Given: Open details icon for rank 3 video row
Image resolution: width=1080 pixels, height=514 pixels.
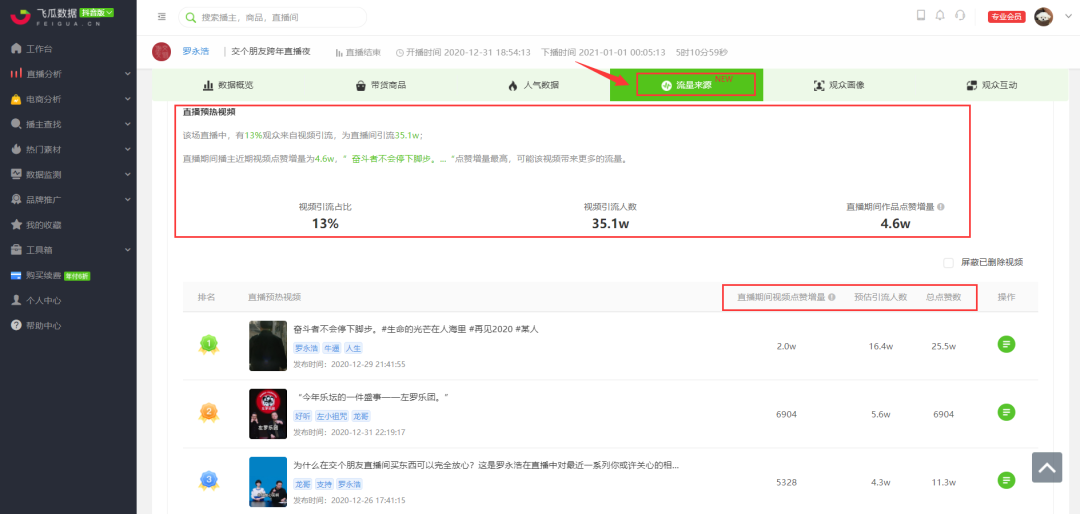Looking at the screenshot, I should (x=1006, y=480).
